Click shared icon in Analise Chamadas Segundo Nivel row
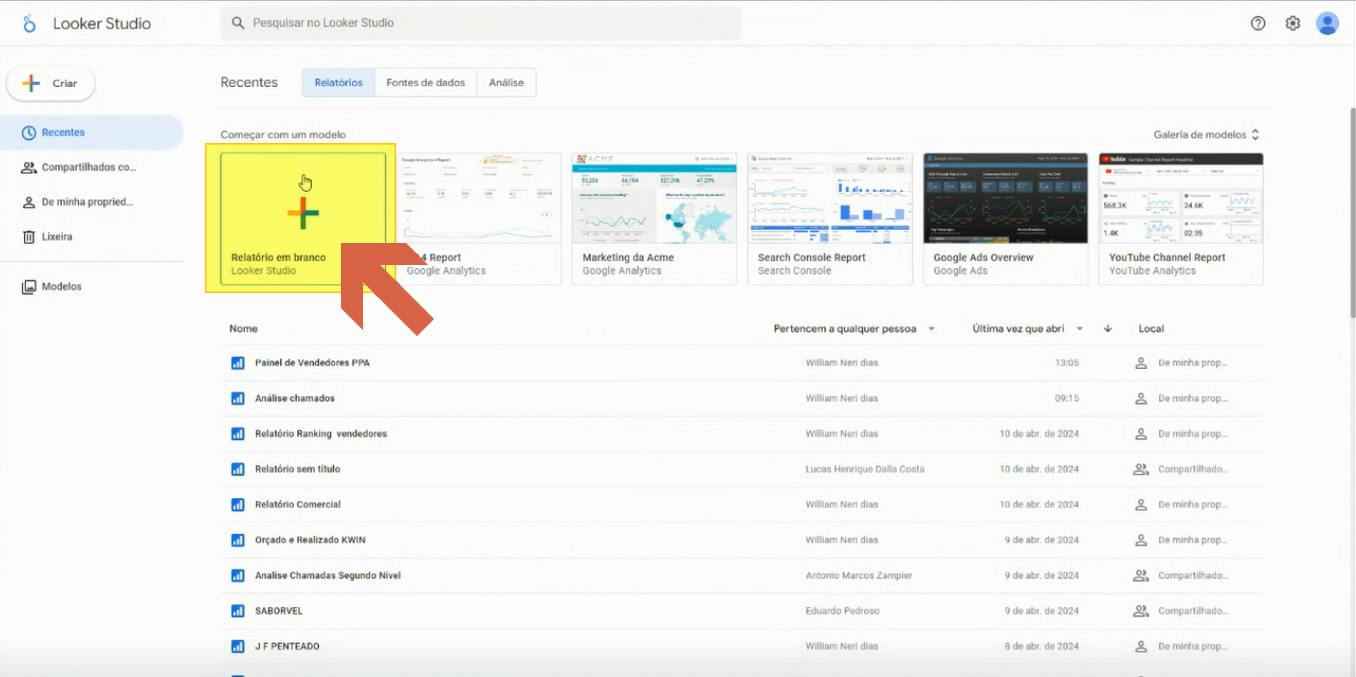This screenshot has height=677, width=1356. point(1141,576)
